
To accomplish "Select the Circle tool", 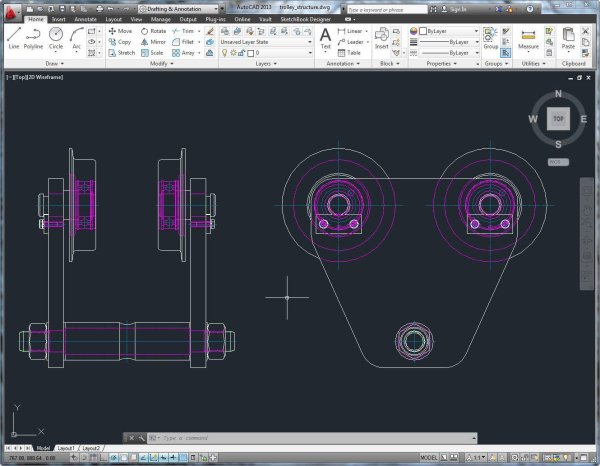I will (56, 38).
